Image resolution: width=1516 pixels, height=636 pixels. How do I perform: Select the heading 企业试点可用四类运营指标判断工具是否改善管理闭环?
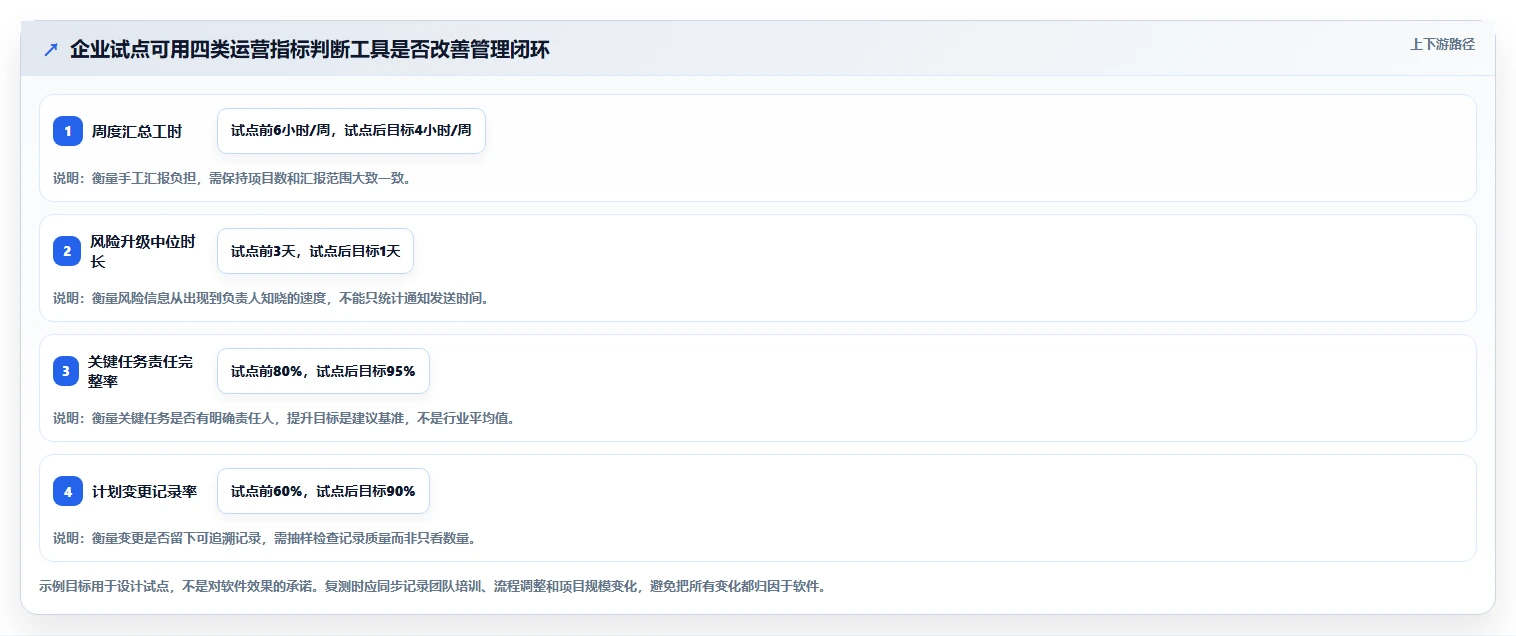[x=310, y=50]
